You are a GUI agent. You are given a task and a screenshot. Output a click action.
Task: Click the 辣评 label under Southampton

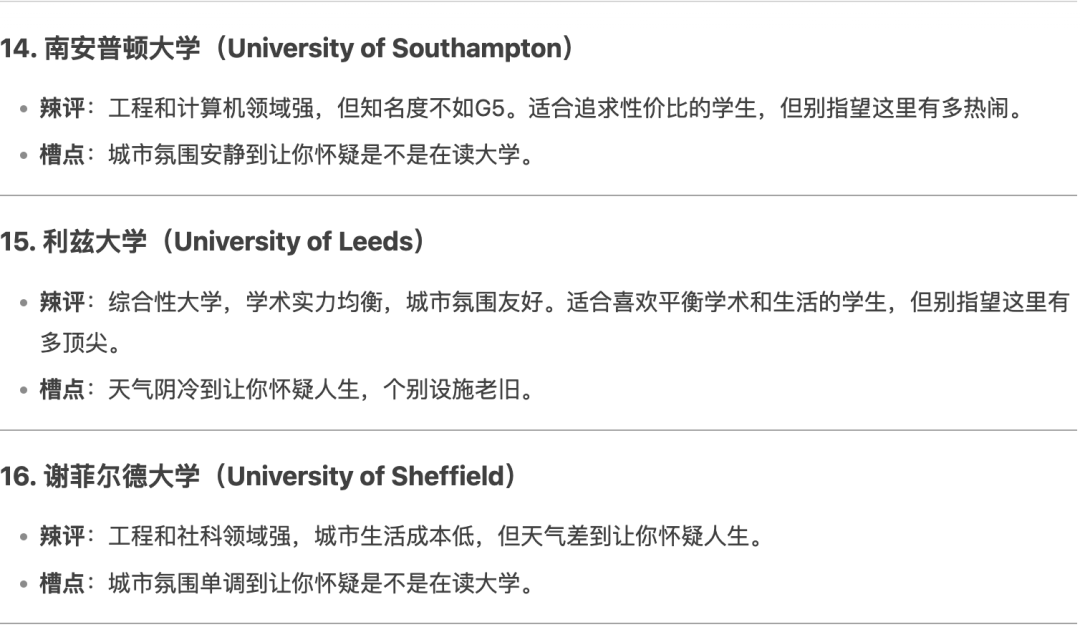tap(62, 108)
